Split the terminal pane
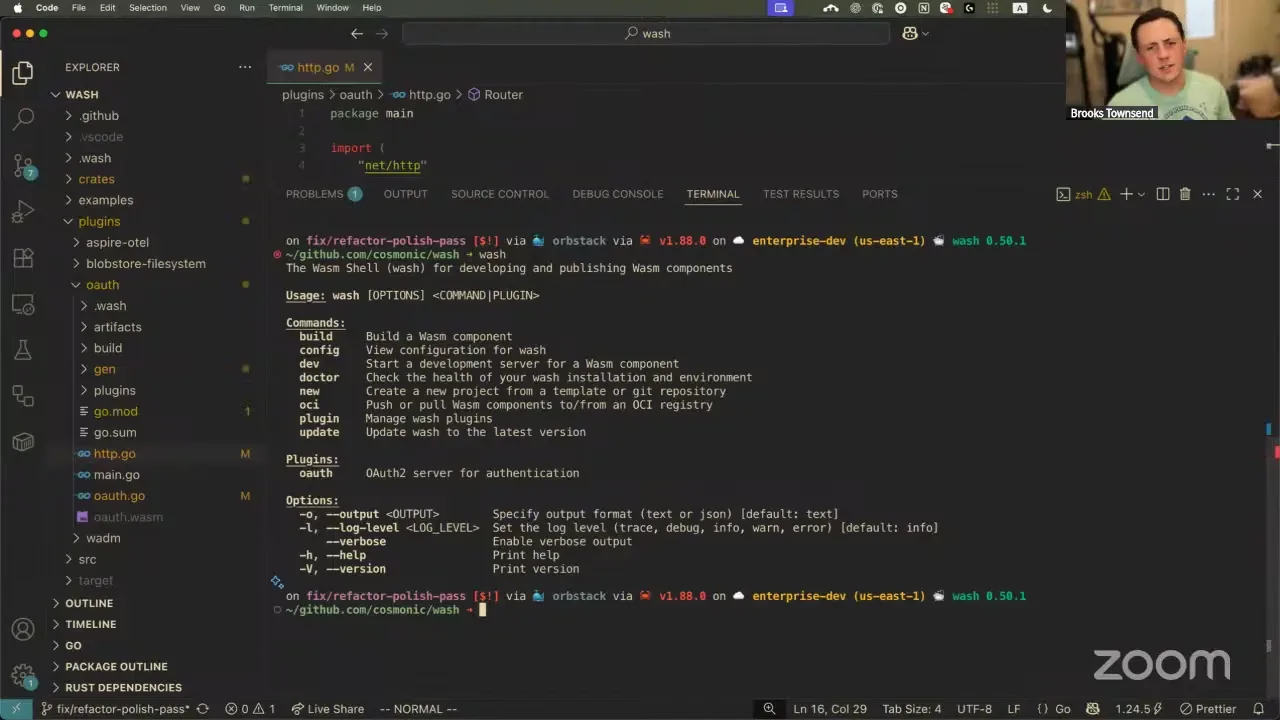1280x720 pixels. [1162, 194]
